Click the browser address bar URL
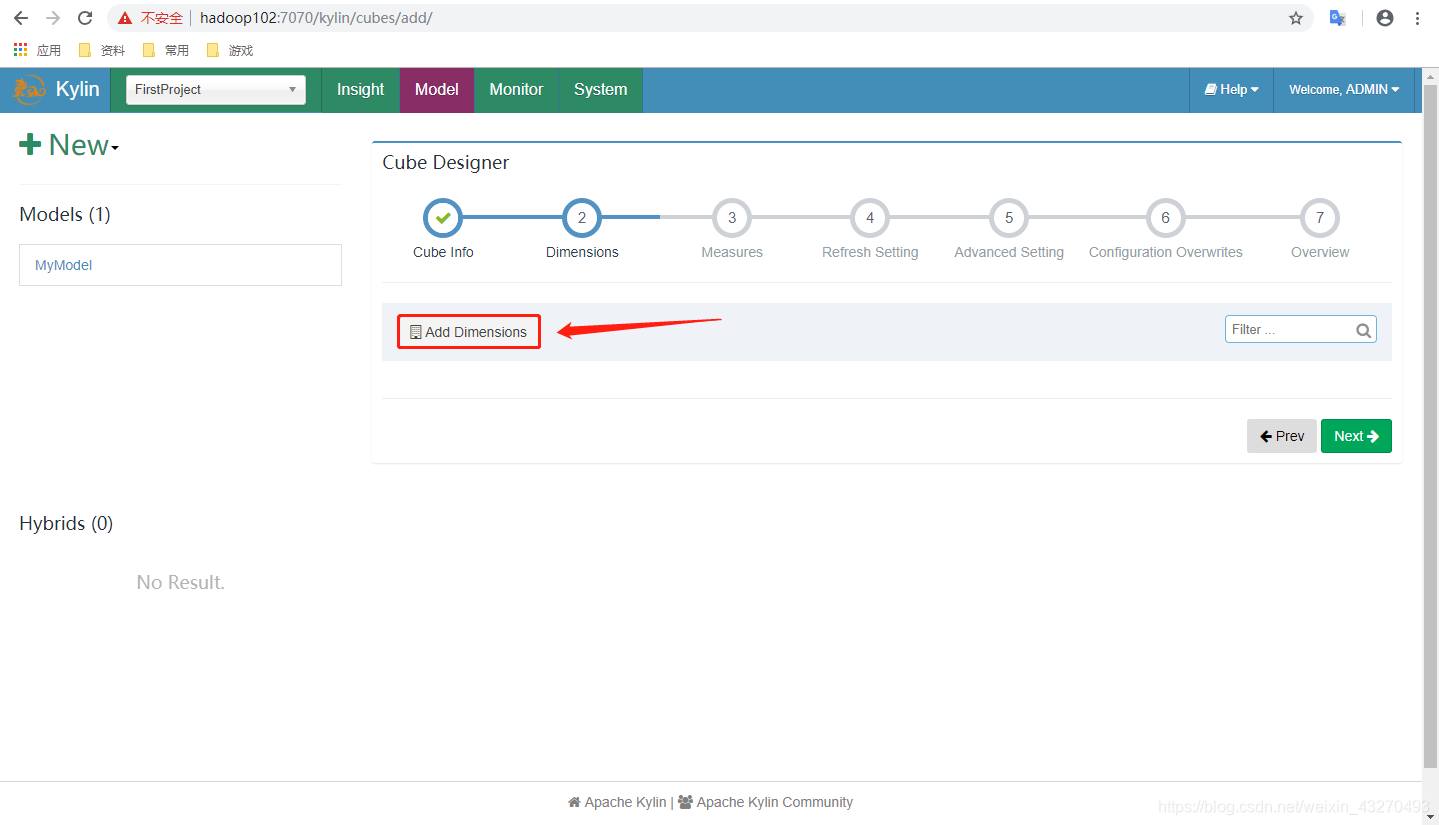 tap(316, 18)
